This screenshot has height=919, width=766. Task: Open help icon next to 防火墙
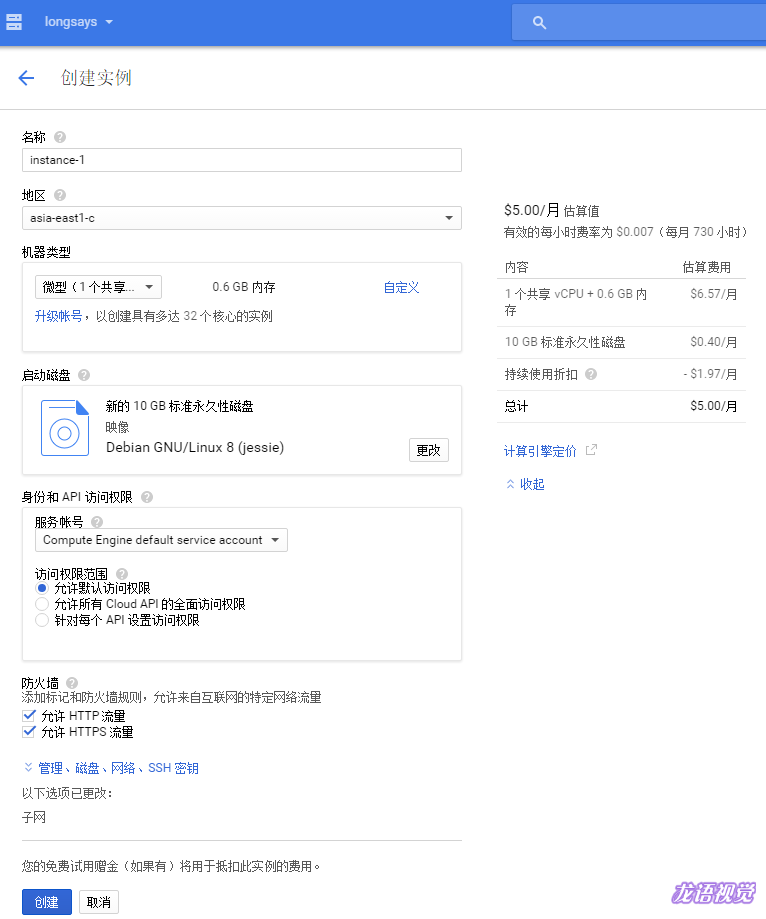tap(72, 683)
